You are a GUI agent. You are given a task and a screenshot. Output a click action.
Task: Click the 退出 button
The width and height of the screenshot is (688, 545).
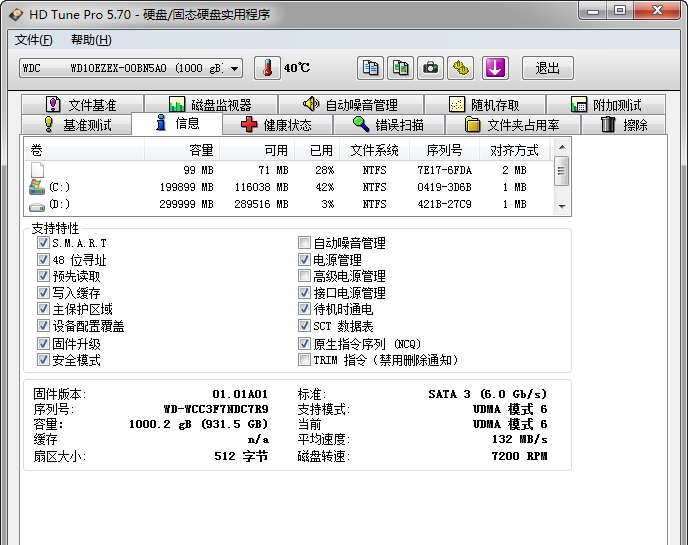pos(548,68)
